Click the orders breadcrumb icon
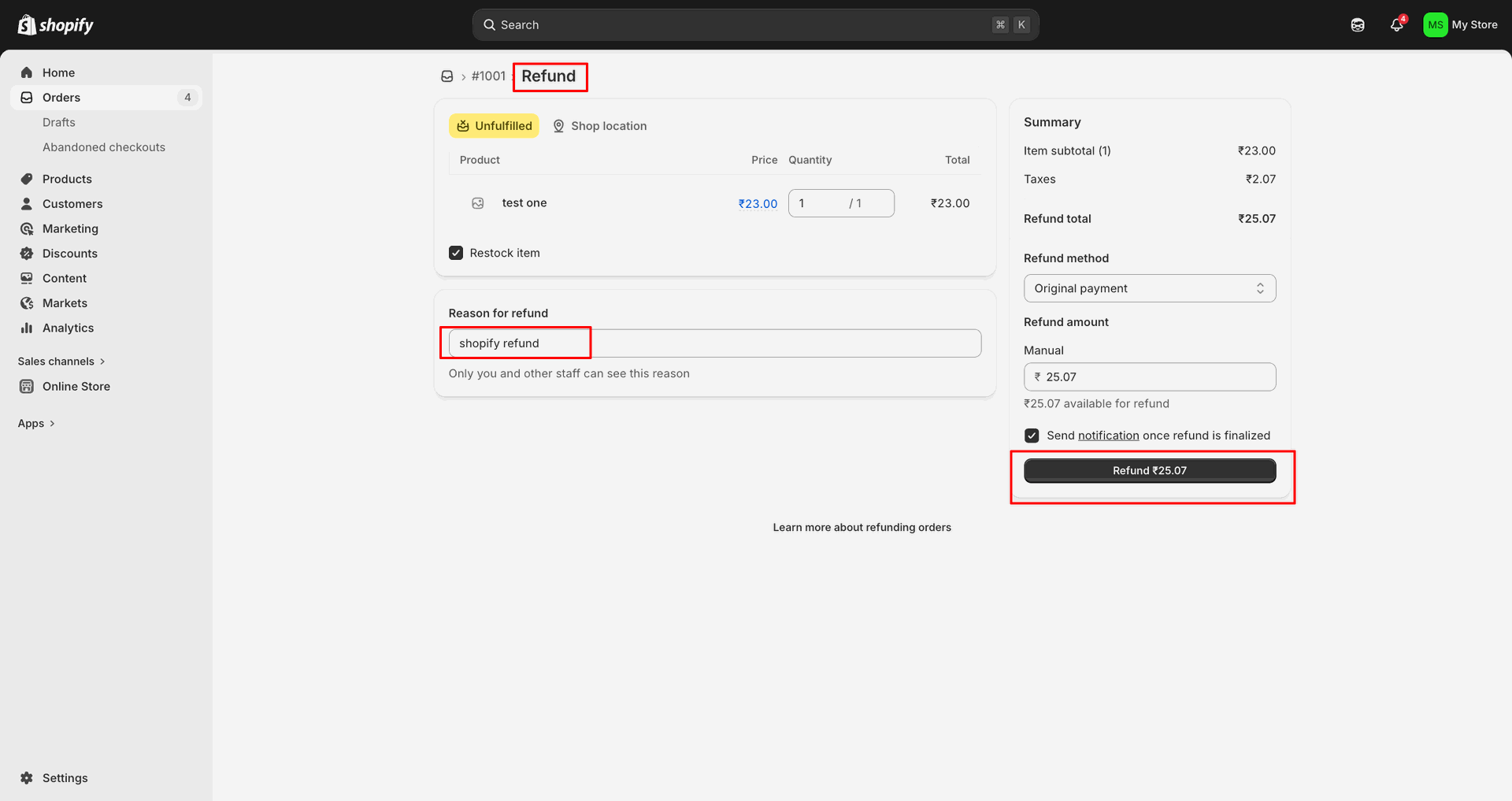This screenshot has height=801, width=1512. click(x=447, y=76)
